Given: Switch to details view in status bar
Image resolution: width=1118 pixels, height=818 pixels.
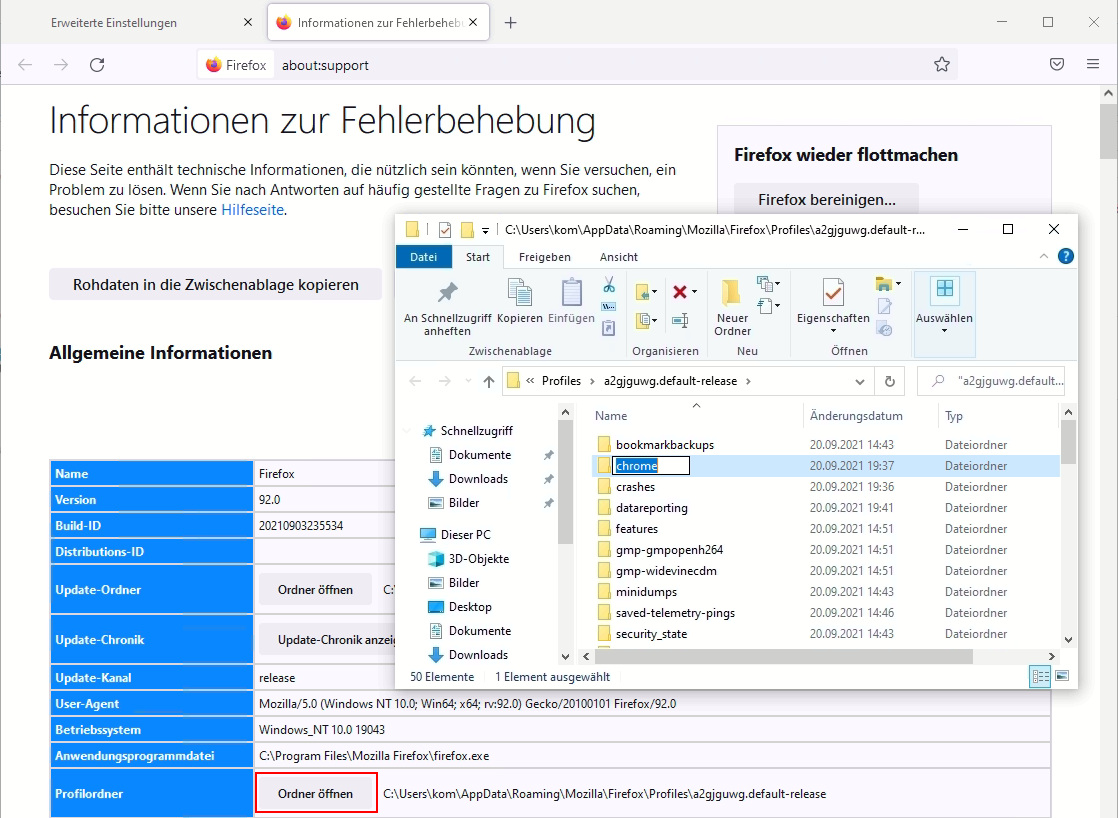Looking at the screenshot, I should (1040, 677).
